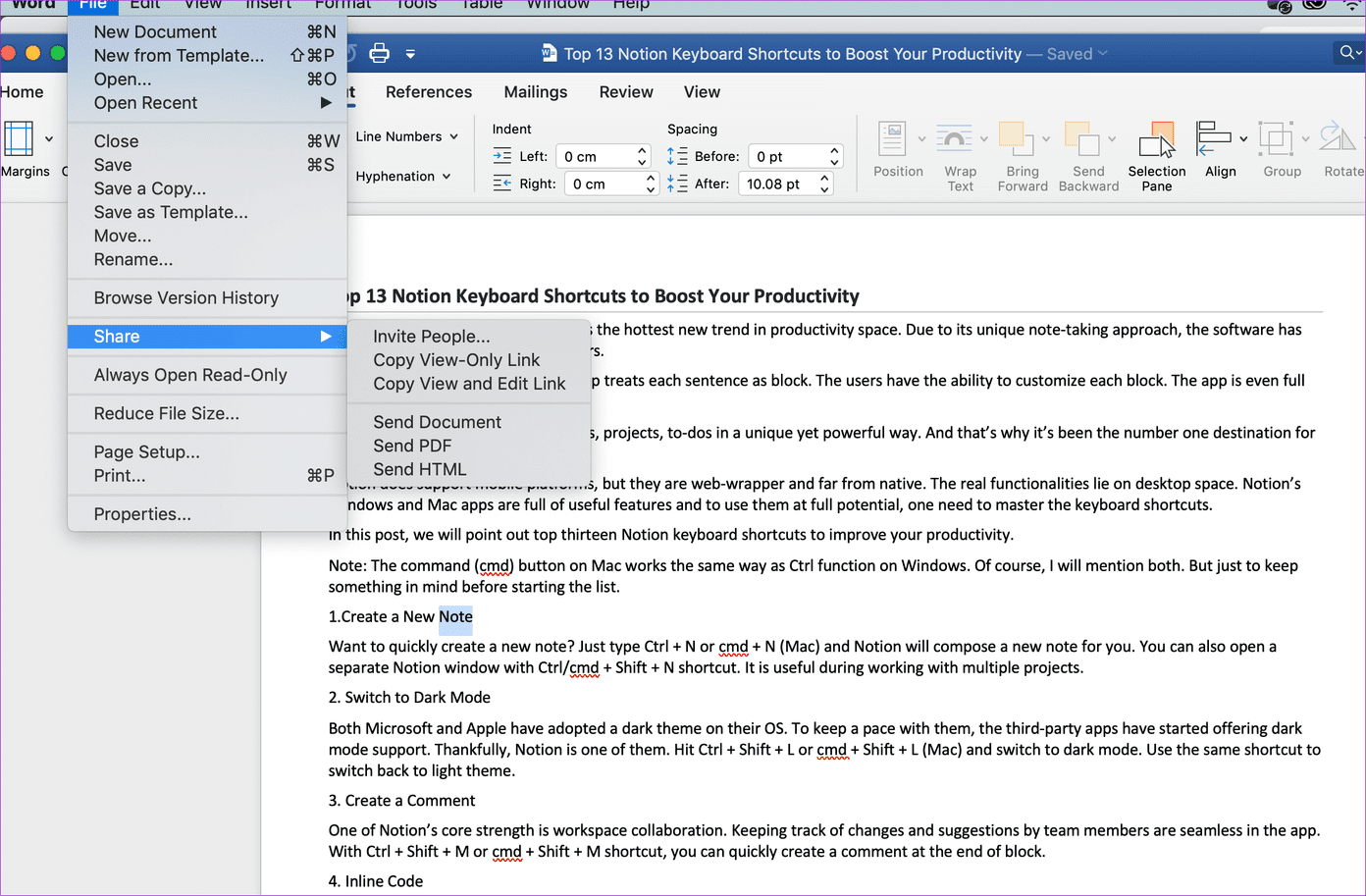
Task: Click the Position icon
Action: (x=892, y=139)
